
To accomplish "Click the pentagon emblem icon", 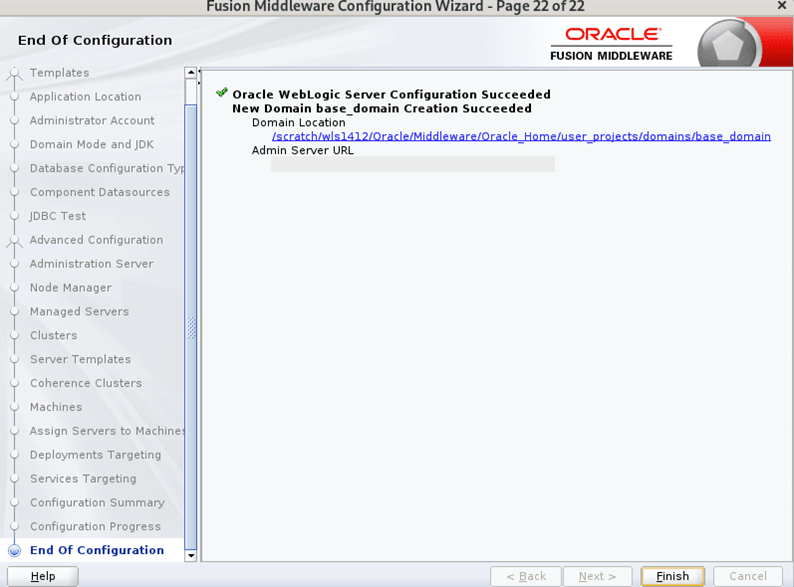I will click(728, 46).
